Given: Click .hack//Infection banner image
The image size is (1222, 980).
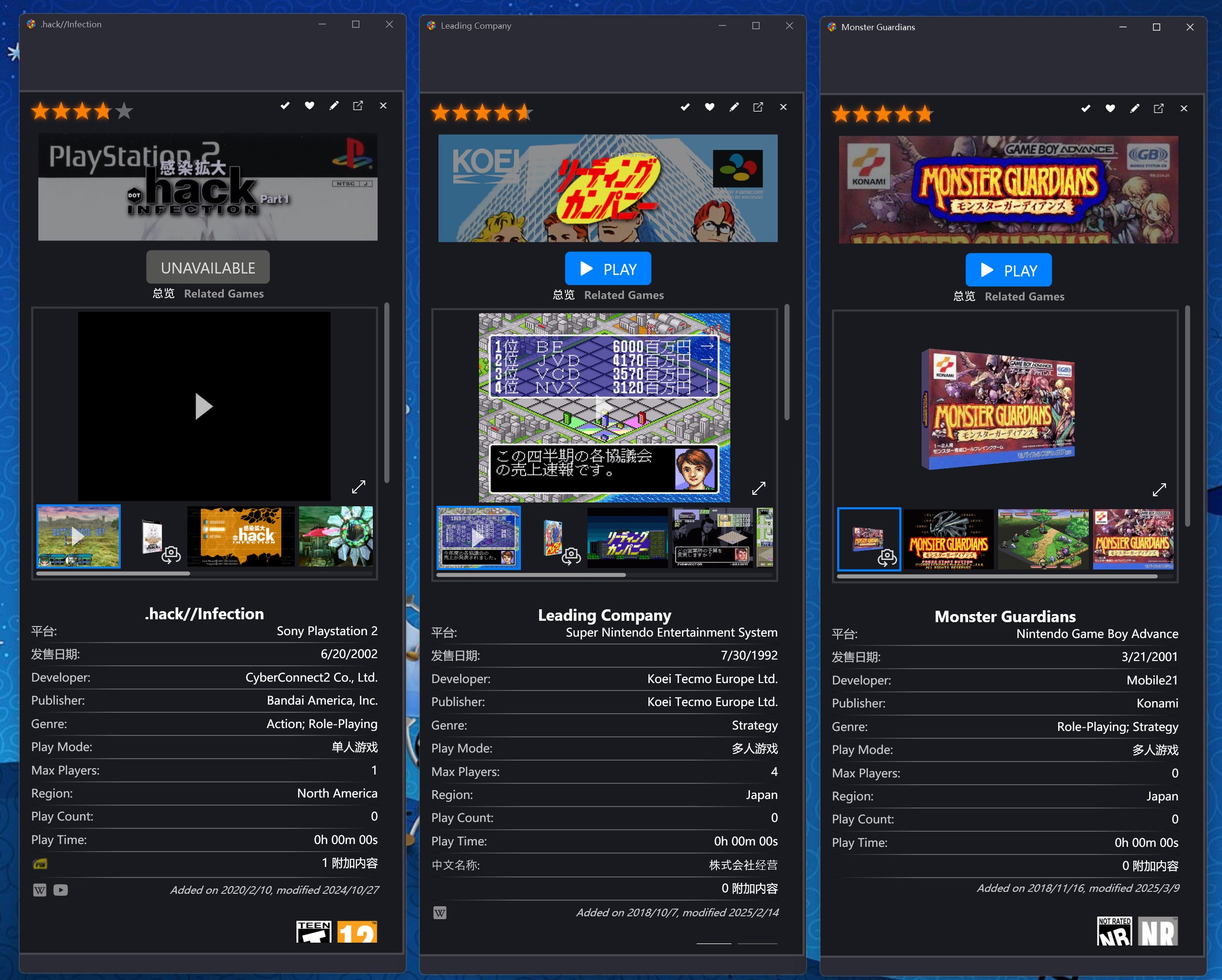Looking at the screenshot, I should [x=208, y=187].
